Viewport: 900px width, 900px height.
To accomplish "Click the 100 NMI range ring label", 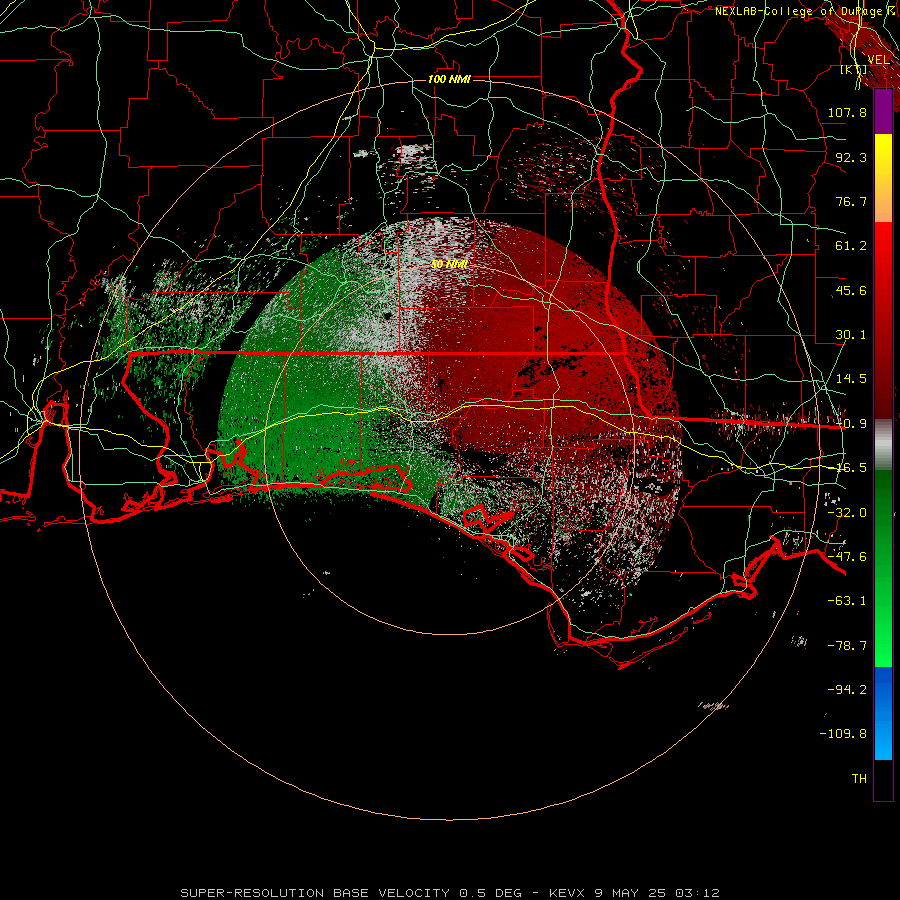I will pyautogui.click(x=449, y=79).
